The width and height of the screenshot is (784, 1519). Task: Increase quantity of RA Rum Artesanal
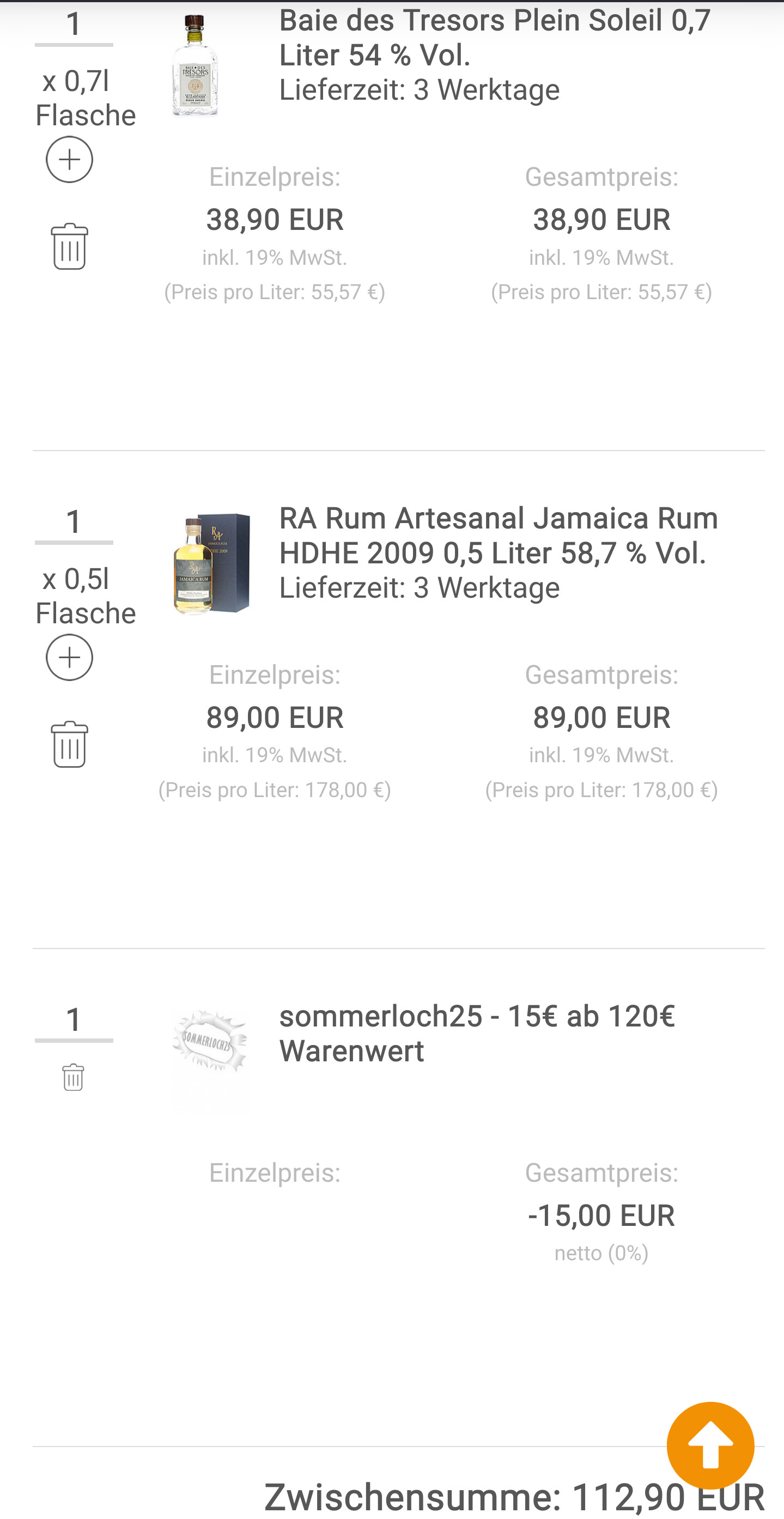pyautogui.click(x=70, y=657)
